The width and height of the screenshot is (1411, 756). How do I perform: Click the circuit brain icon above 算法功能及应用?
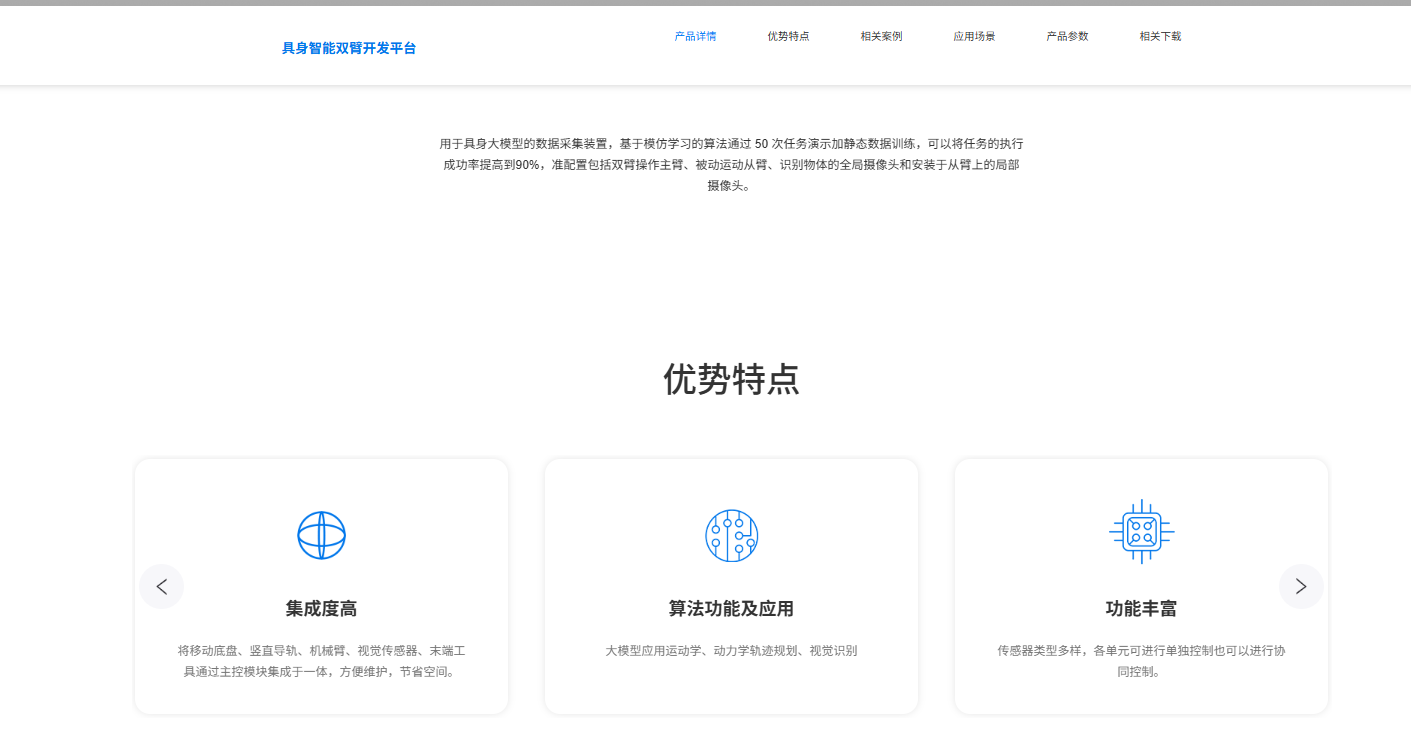tap(731, 535)
